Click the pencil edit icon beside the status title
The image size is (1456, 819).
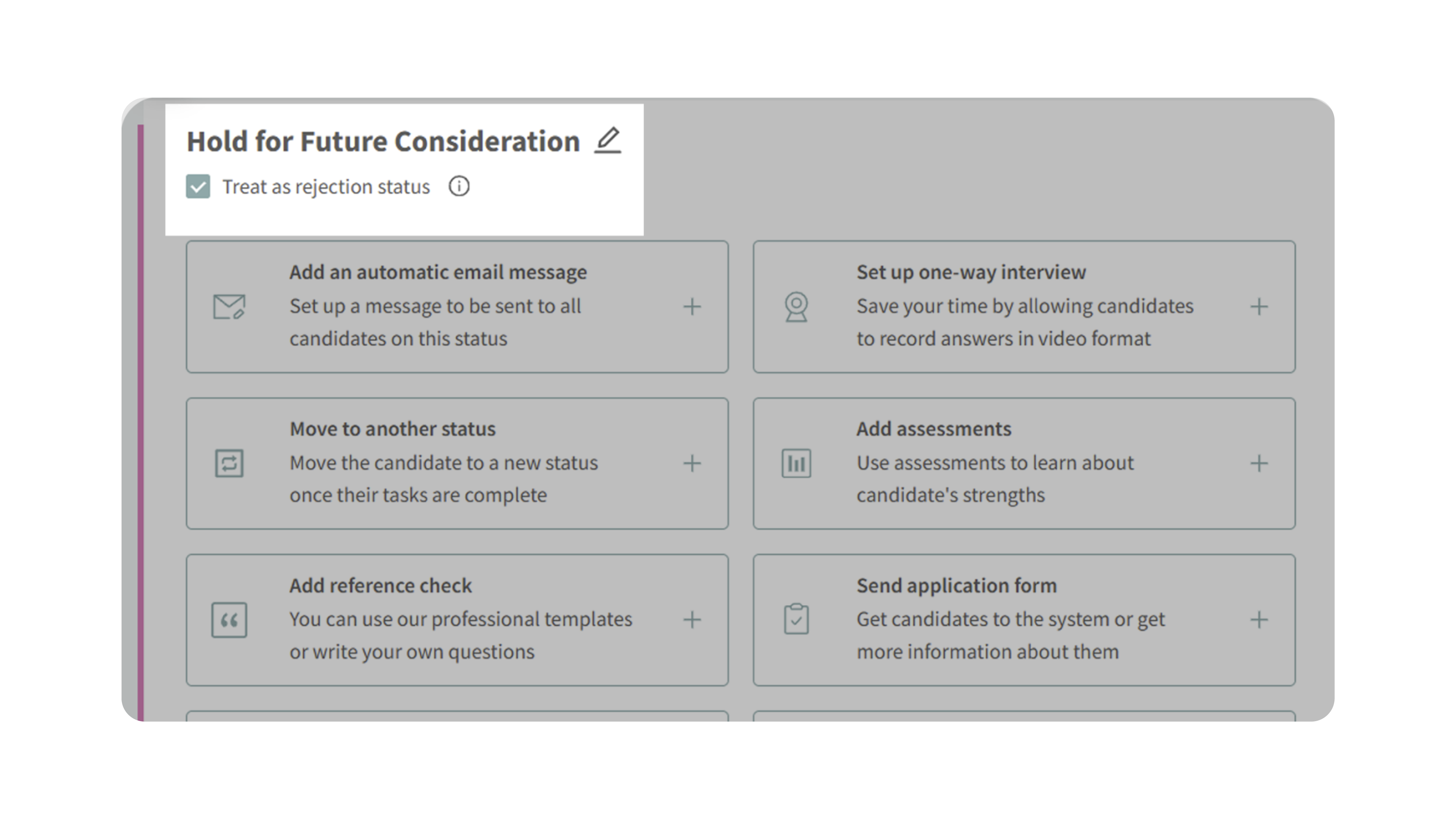click(608, 140)
